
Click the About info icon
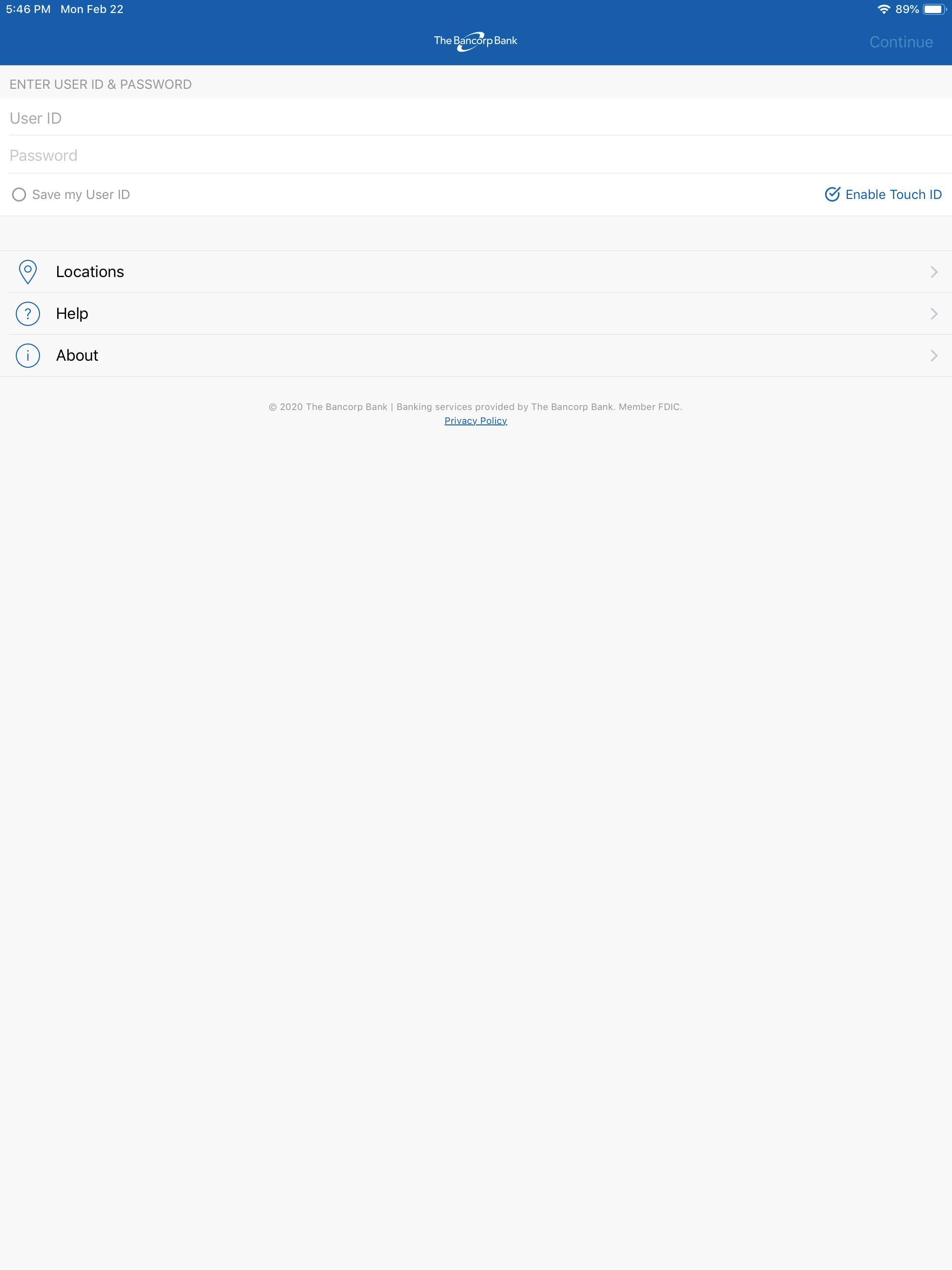[27, 355]
